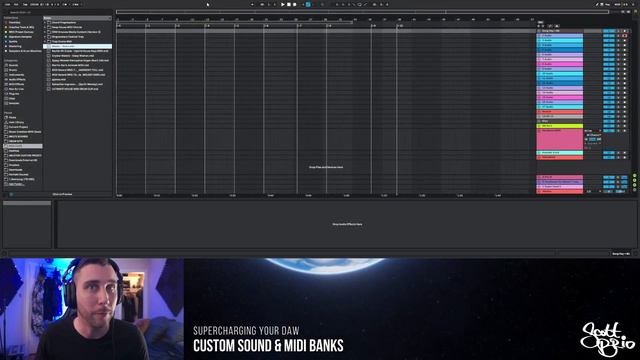Toggle the metronome in control bar
640x360 pixels.
tap(66, 4)
